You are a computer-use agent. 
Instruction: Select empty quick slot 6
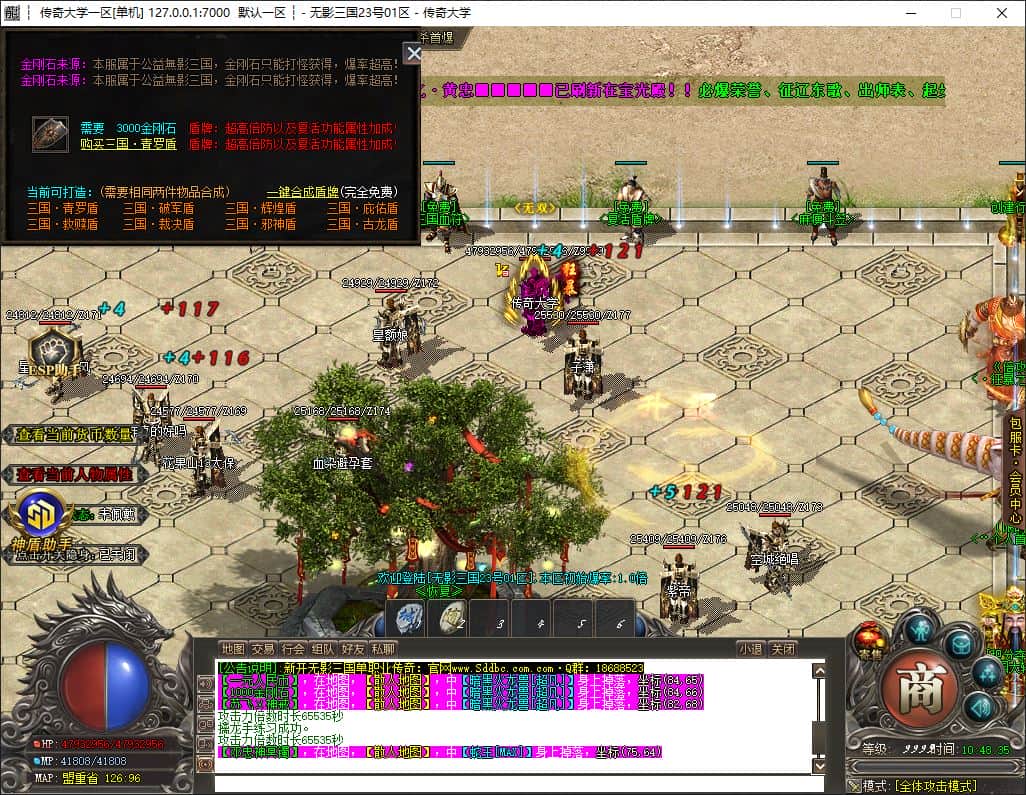pyautogui.click(x=615, y=619)
